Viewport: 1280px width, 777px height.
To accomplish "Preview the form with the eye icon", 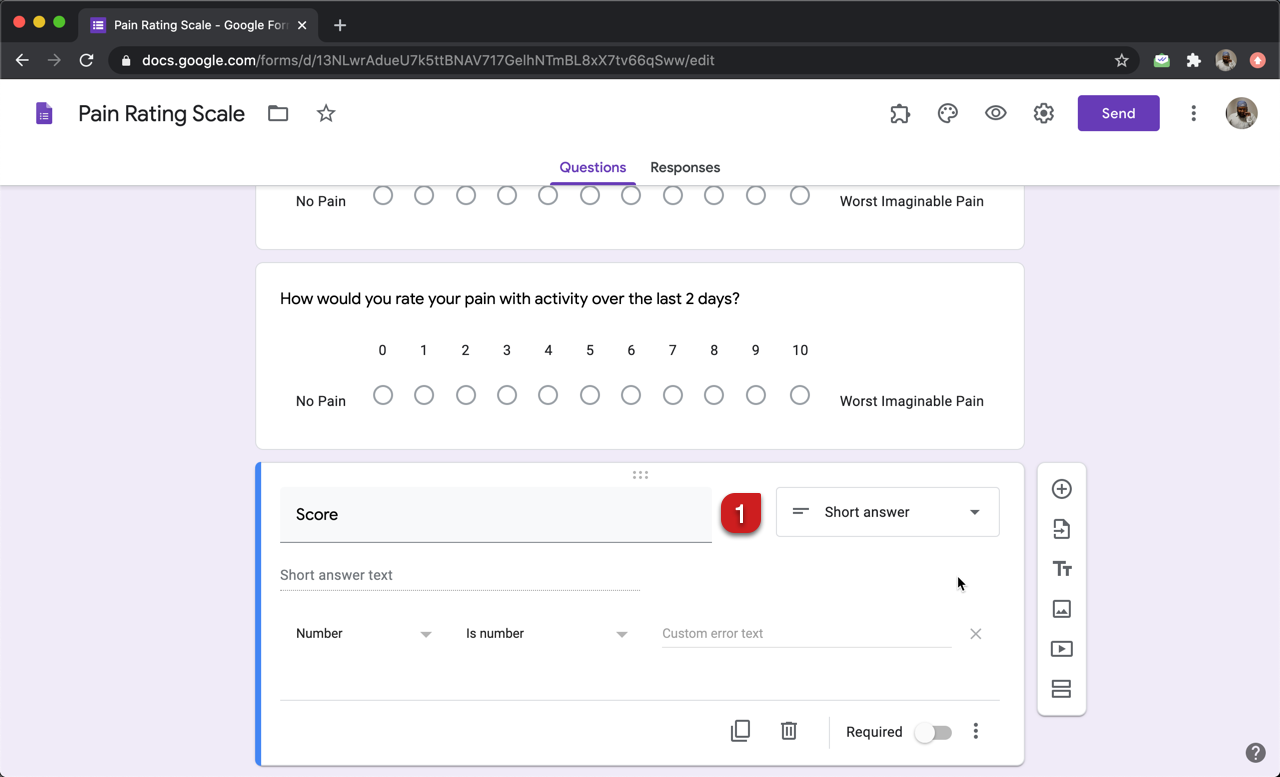I will 995,113.
